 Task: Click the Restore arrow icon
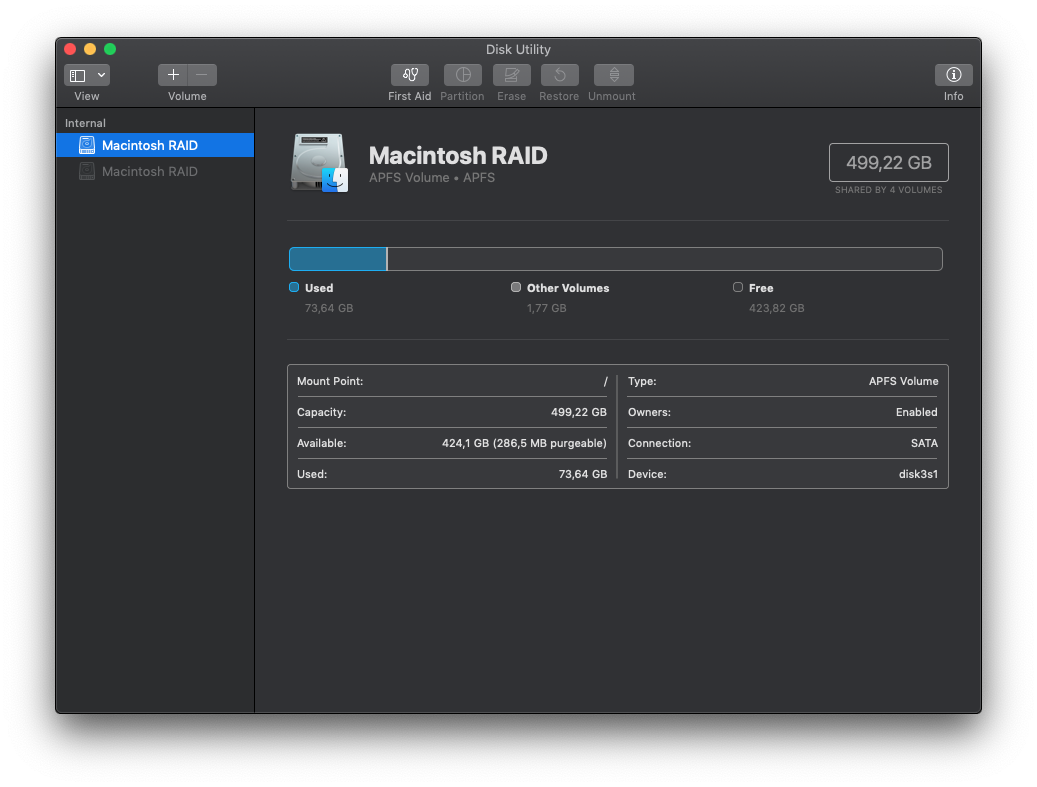coord(560,75)
